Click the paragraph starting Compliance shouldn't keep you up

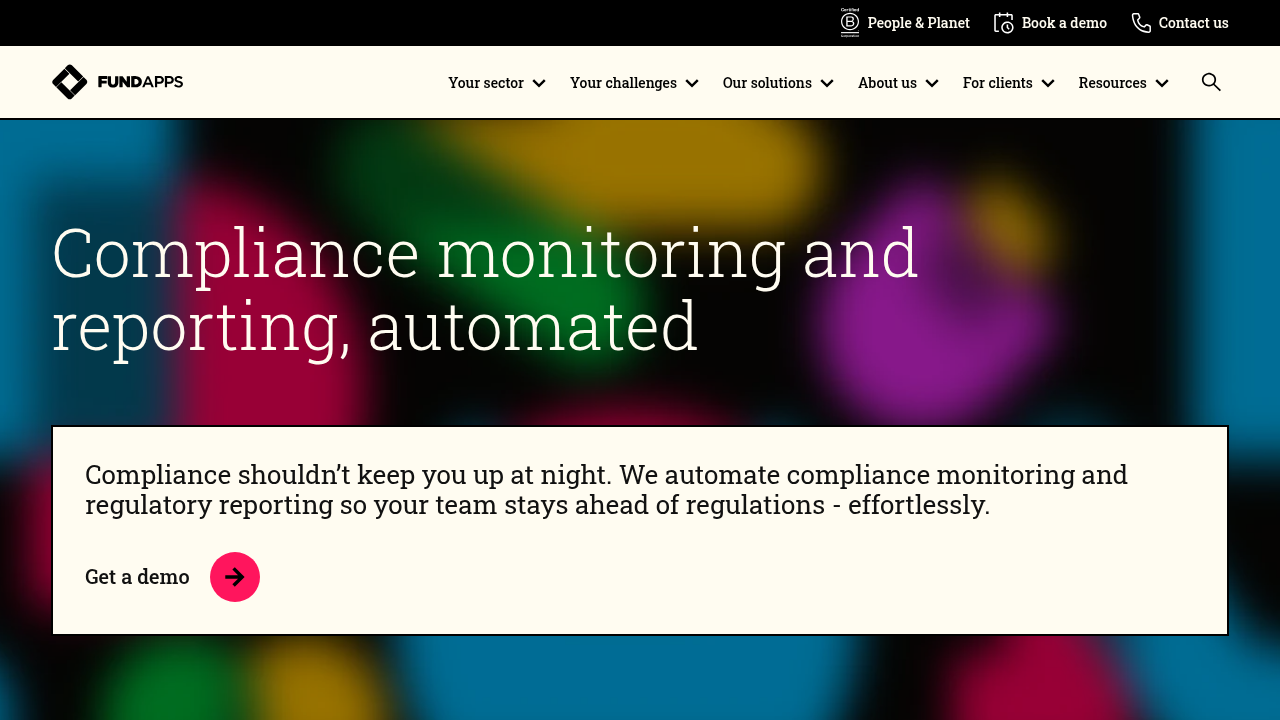coord(606,489)
